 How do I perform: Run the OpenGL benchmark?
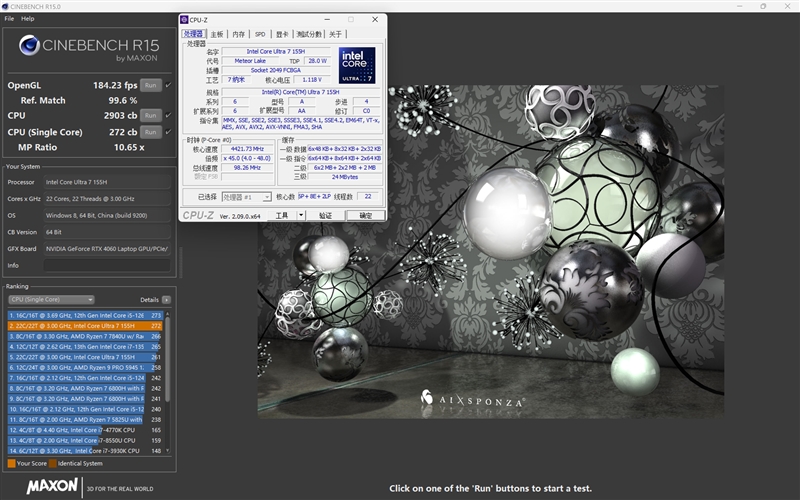[151, 85]
